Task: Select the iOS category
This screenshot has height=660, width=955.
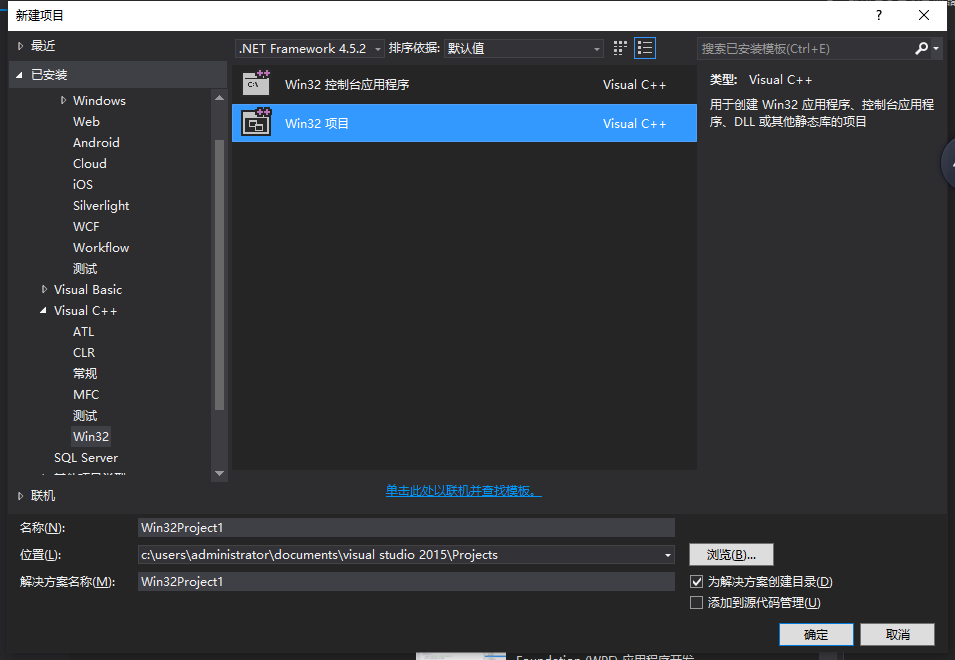Action: point(83,184)
